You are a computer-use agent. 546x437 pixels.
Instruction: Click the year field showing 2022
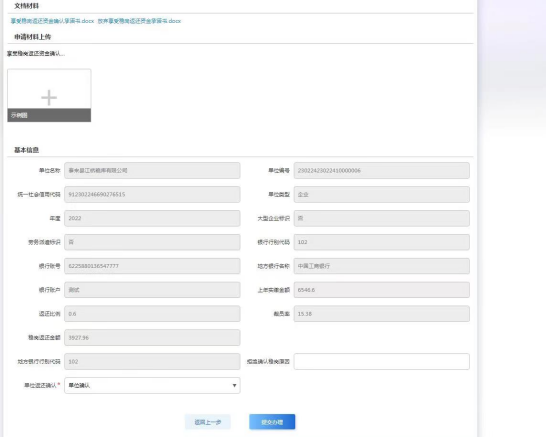(152, 218)
